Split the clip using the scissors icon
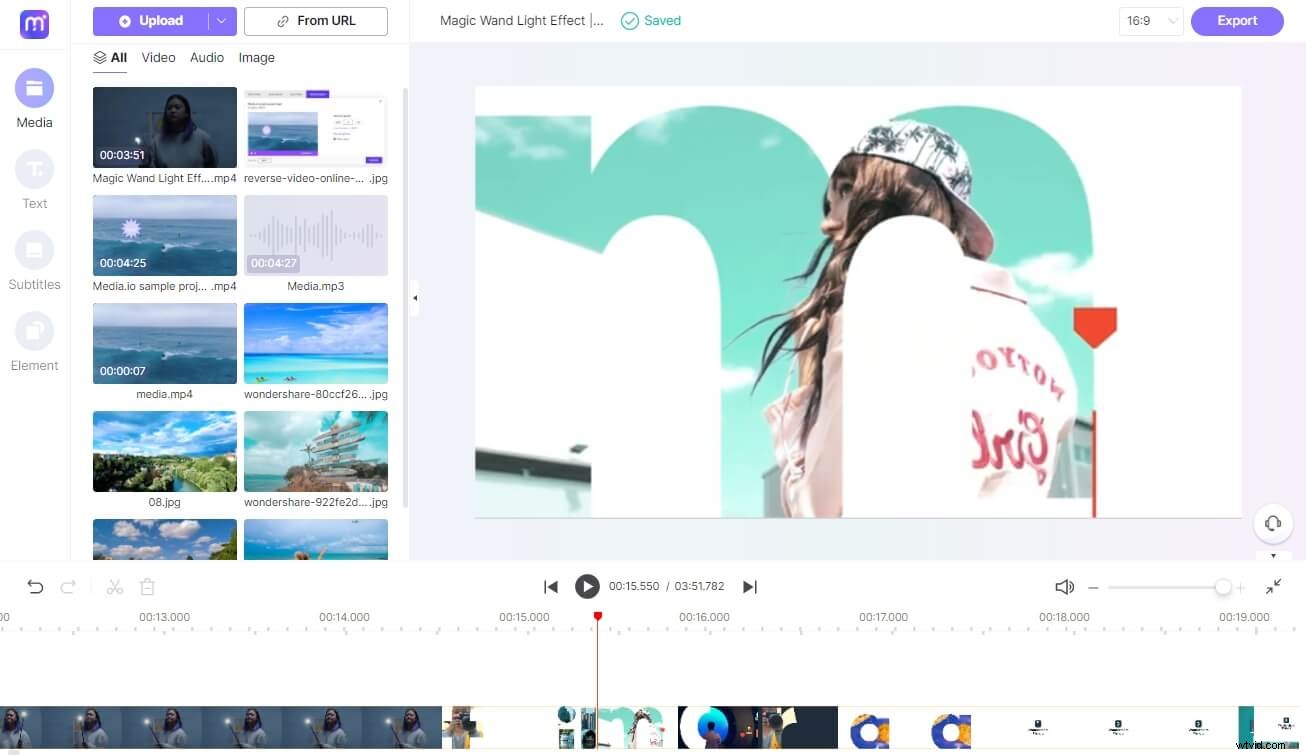This screenshot has height=755, width=1306. click(x=113, y=587)
